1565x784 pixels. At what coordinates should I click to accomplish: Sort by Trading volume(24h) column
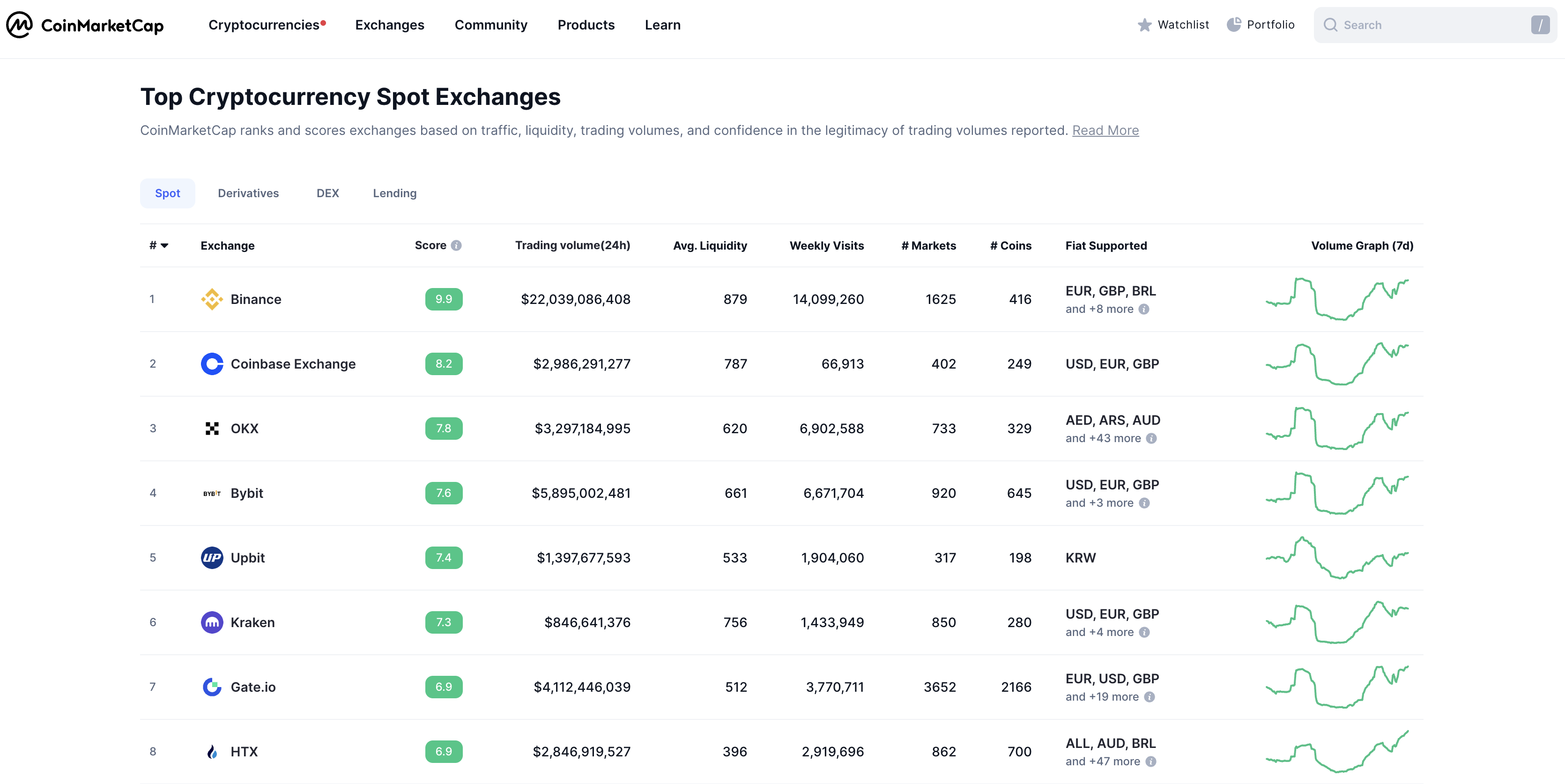point(572,245)
